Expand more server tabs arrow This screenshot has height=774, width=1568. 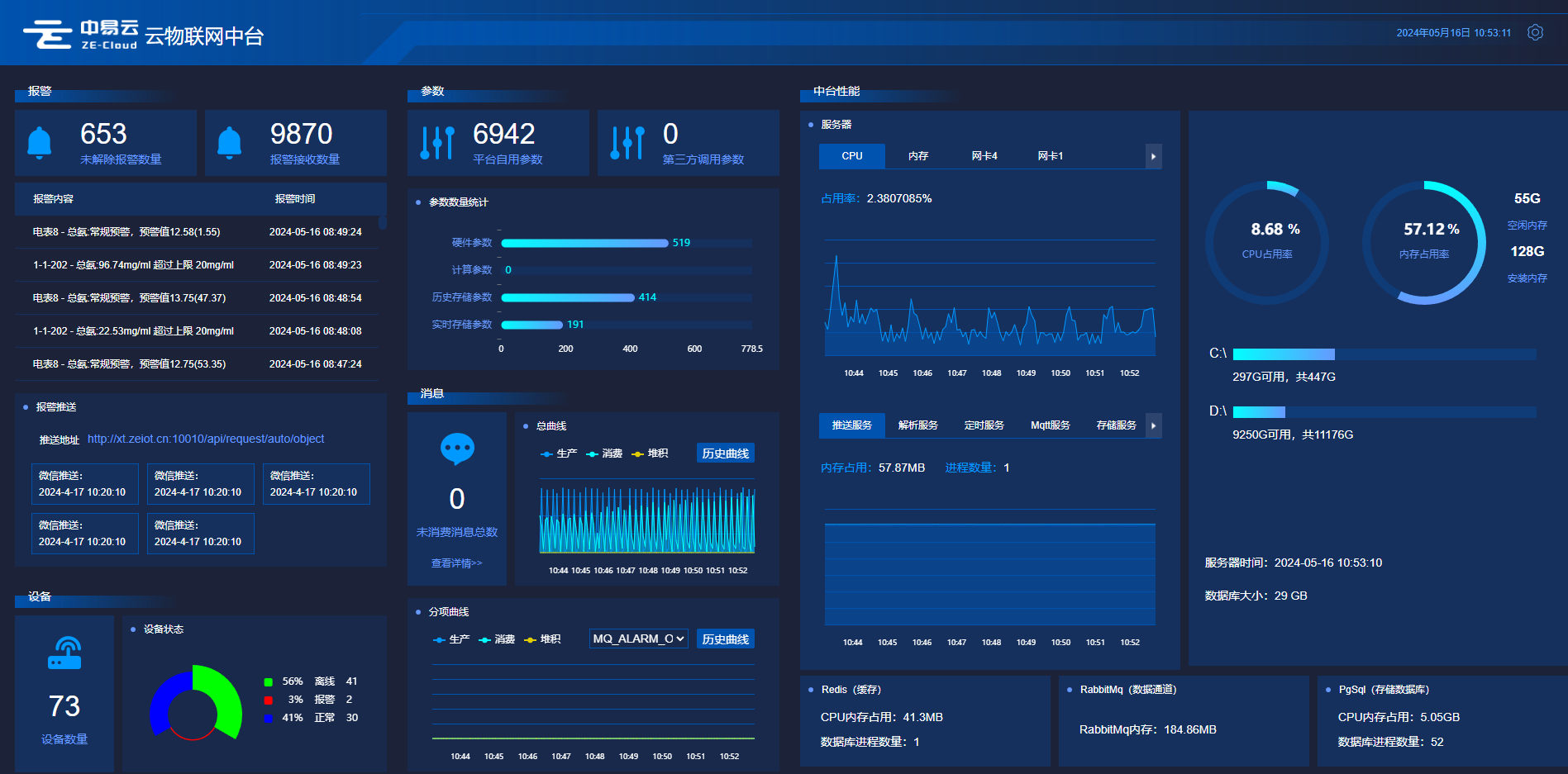(x=1153, y=156)
